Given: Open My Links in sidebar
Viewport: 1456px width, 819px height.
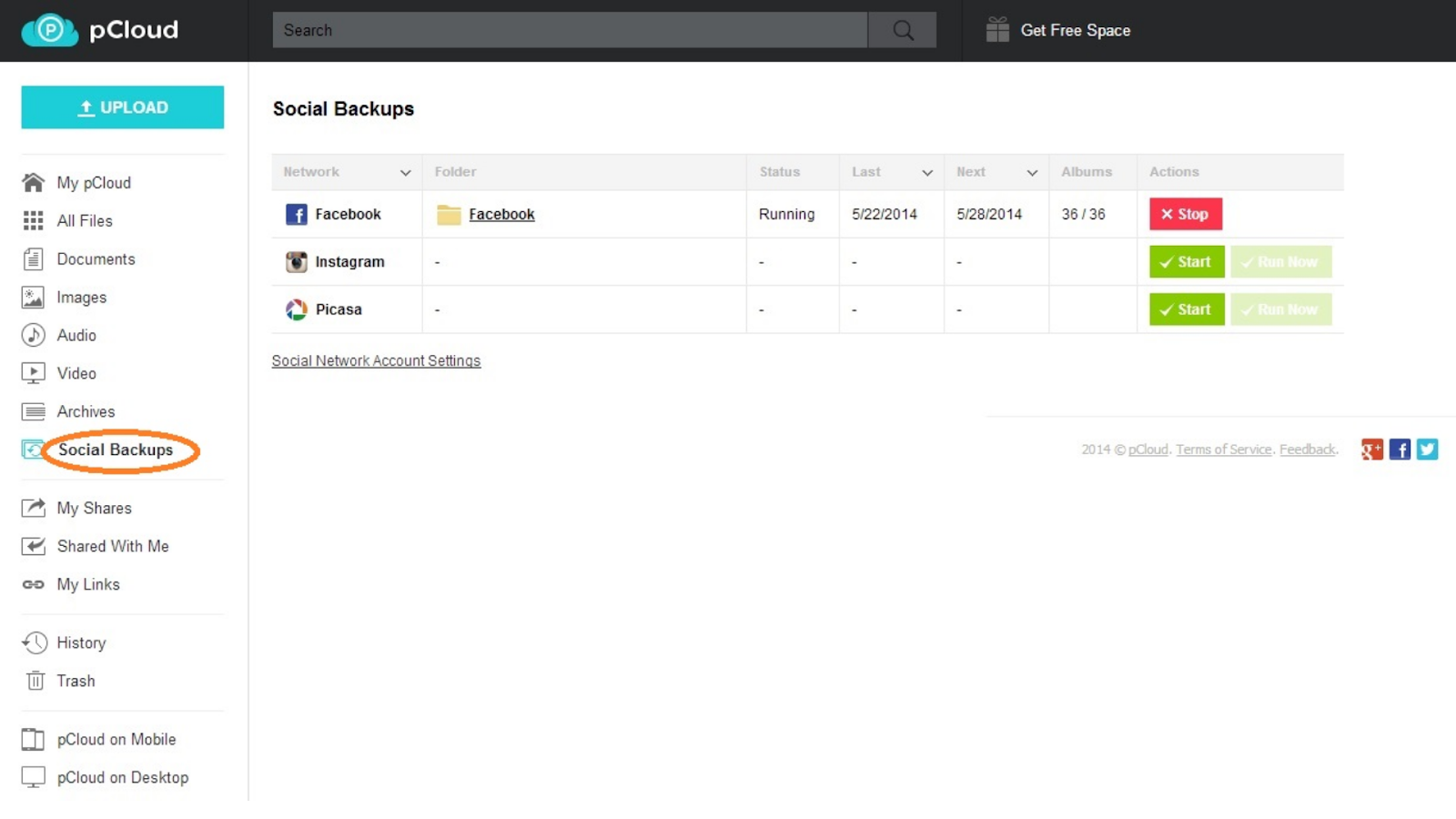Looking at the screenshot, I should pyautogui.click(x=88, y=584).
